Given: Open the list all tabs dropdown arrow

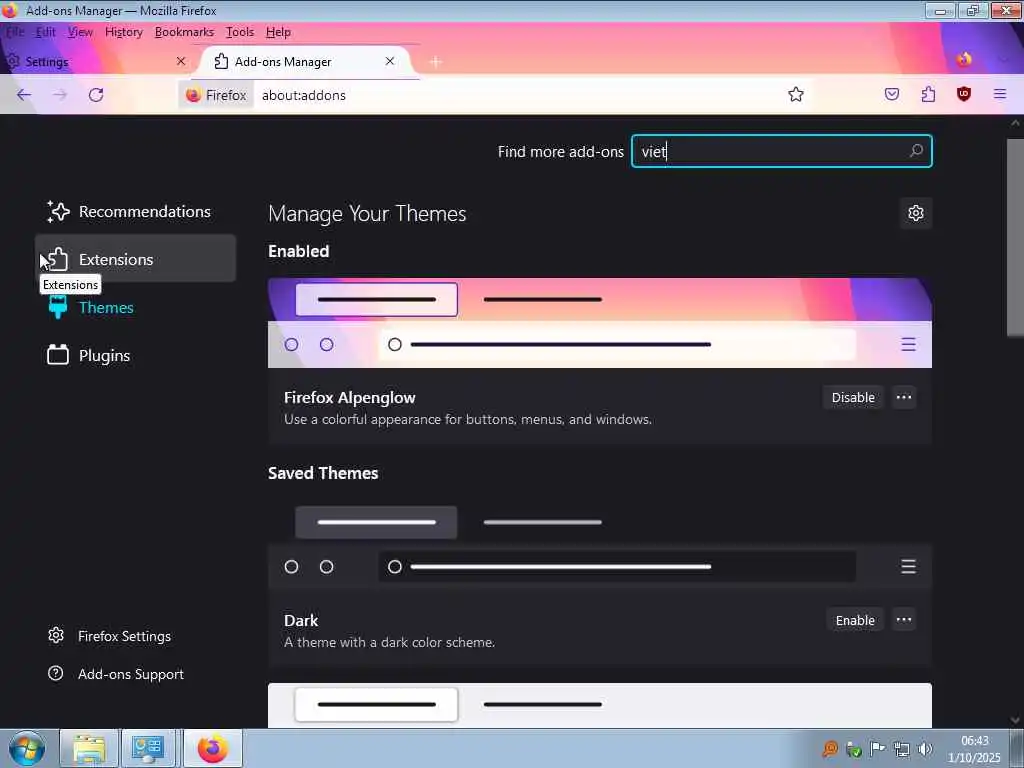Looking at the screenshot, I should pos(1003,60).
